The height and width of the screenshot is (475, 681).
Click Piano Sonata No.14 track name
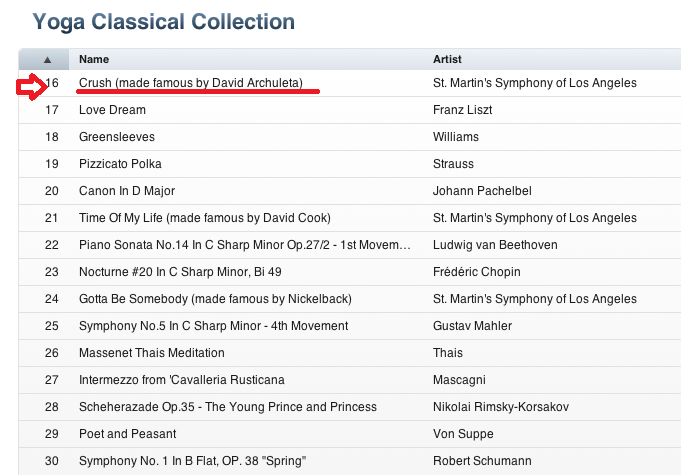coord(244,245)
